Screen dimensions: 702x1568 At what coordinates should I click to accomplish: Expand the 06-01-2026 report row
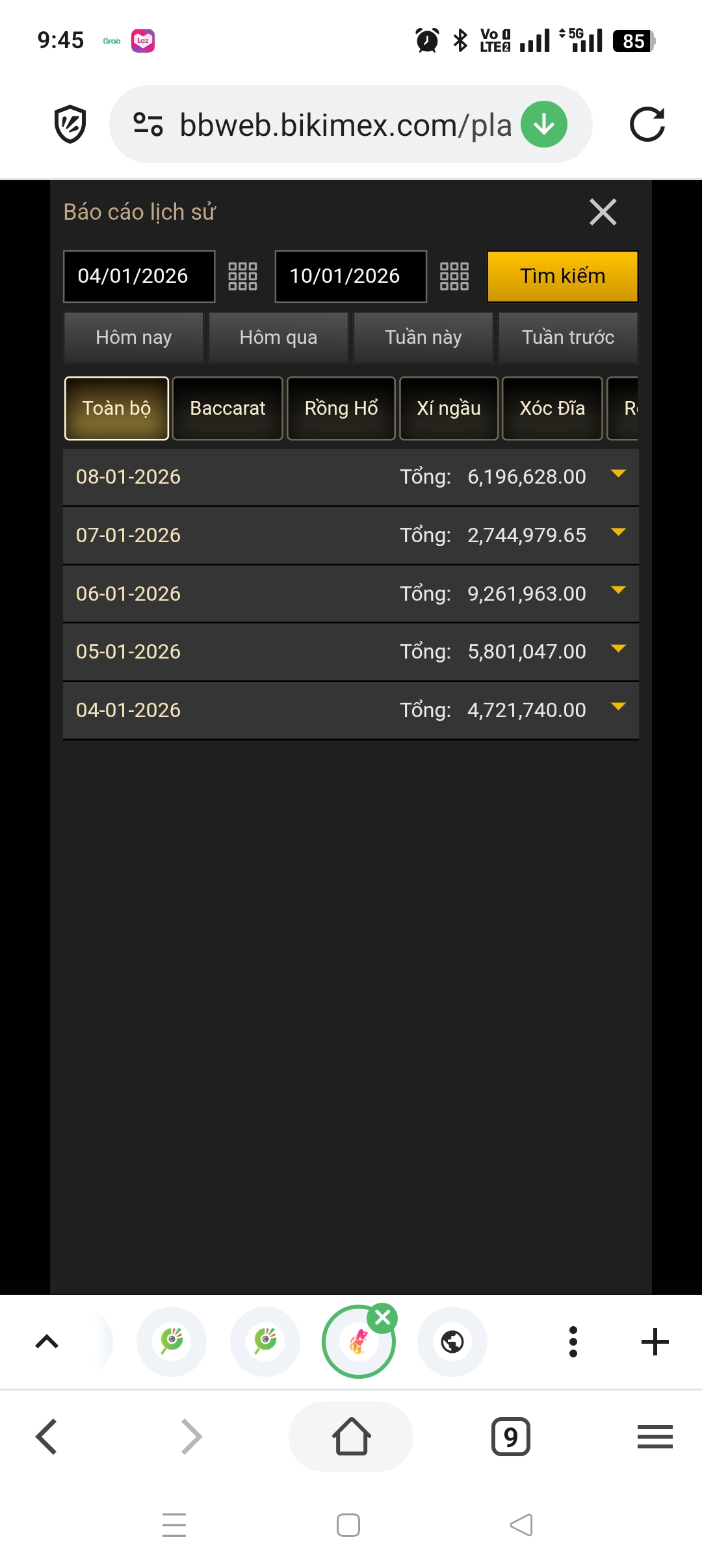618,592
